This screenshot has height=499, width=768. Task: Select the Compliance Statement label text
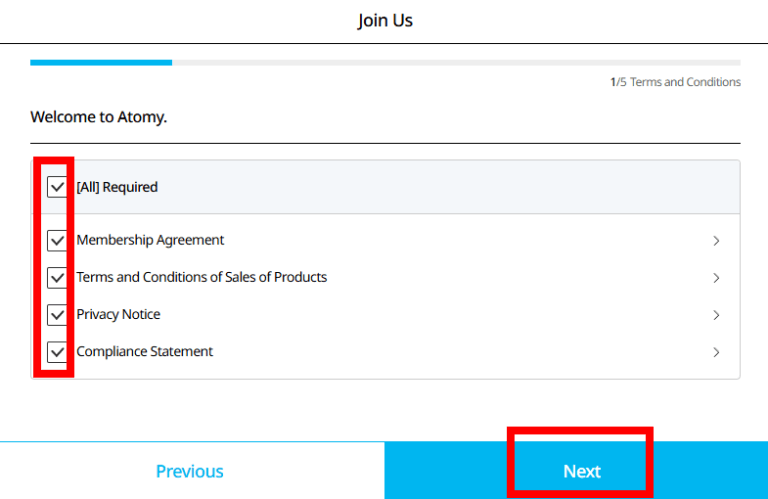click(144, 351)
